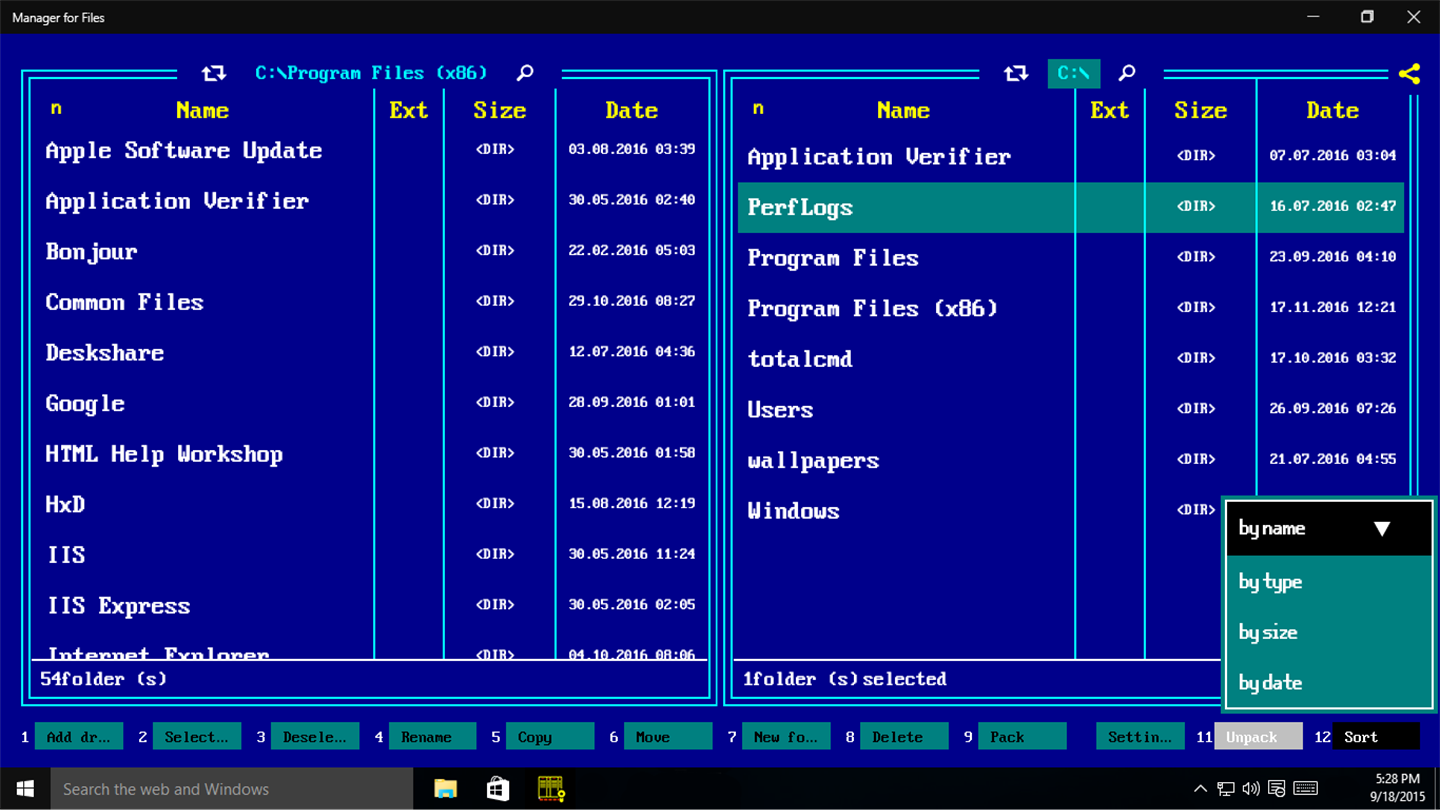Choose 'by date' sort option
Viewport: 1440px width, 810px height.
(x=1329, y=683)
